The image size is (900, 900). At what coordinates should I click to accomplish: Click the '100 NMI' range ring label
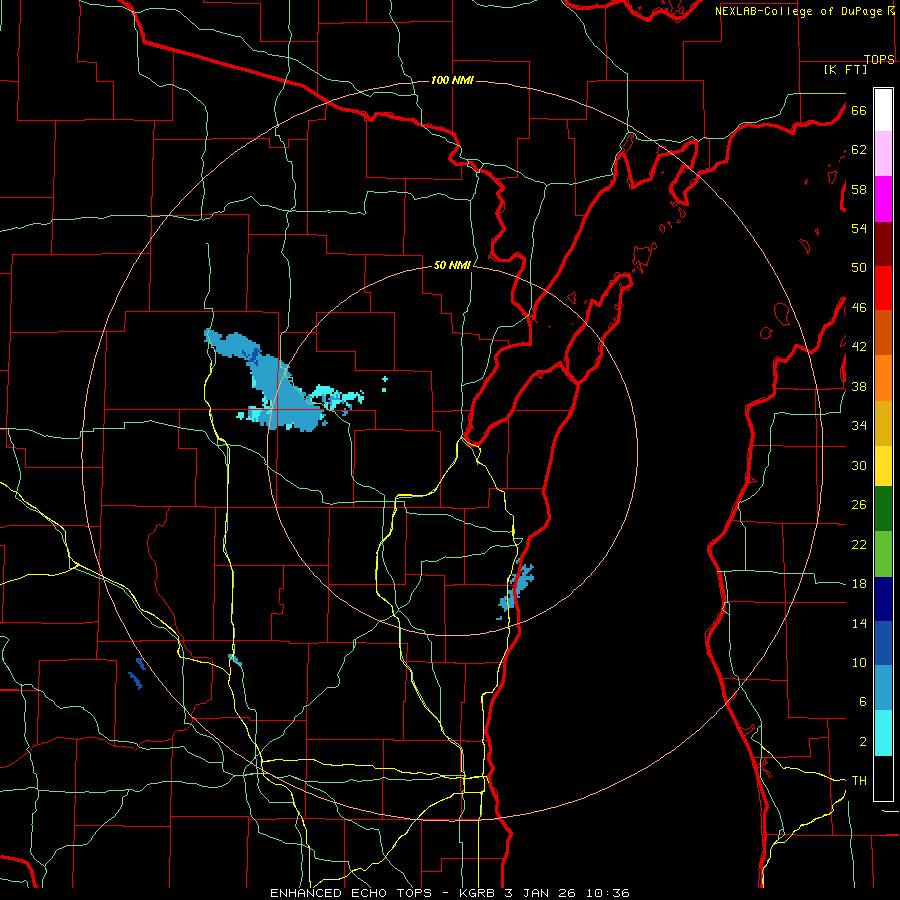(452, 80)
